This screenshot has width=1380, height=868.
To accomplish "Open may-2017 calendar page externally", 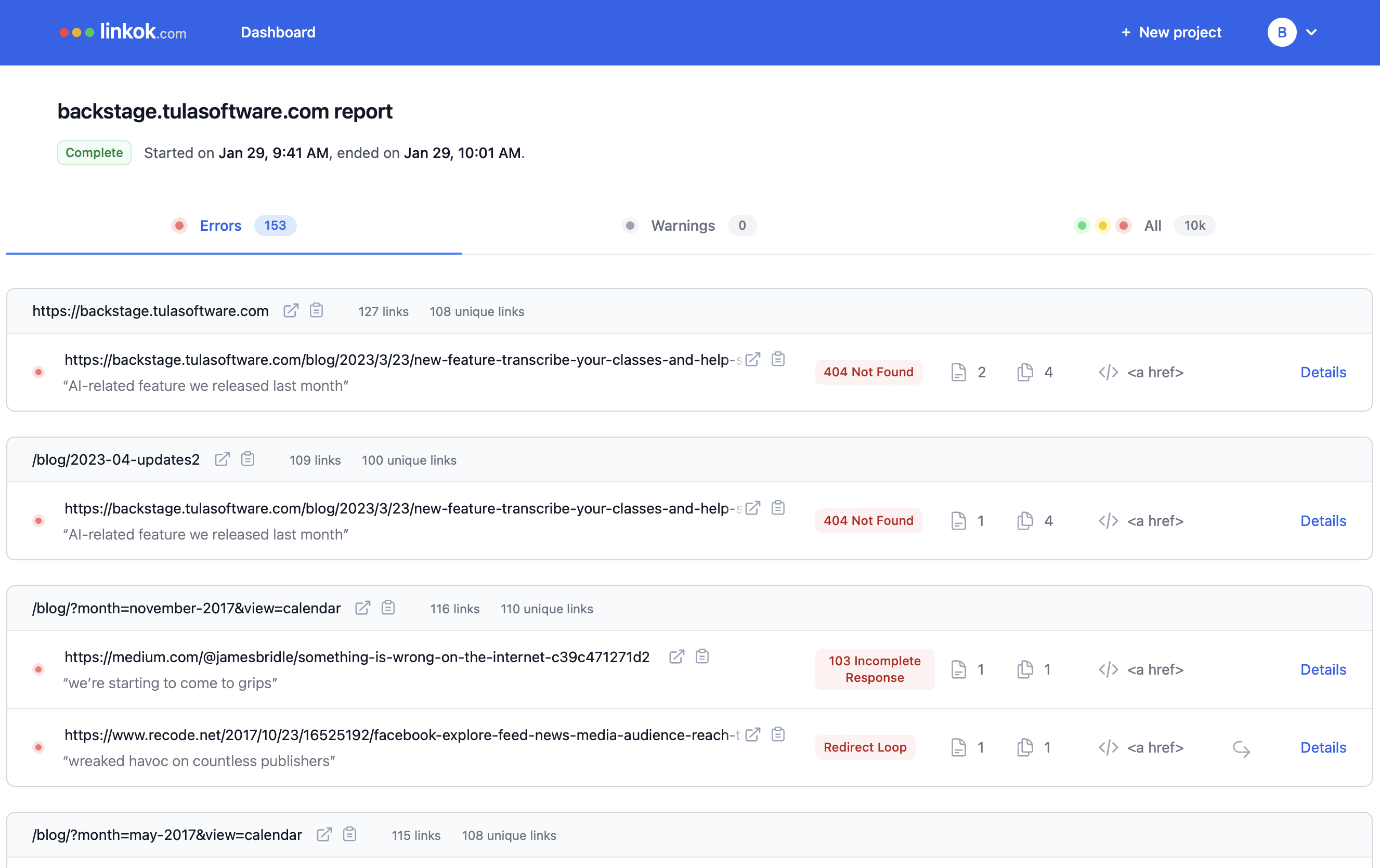I will pyautogui.click(x=324, y=834).
